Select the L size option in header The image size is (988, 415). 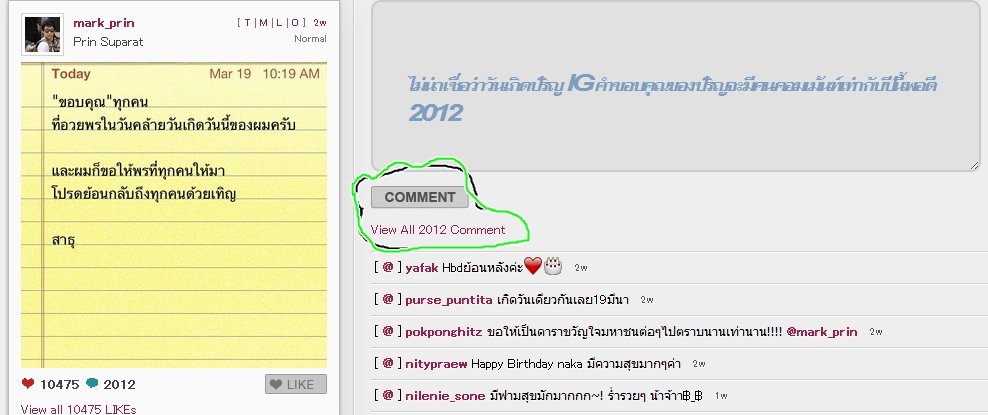[x=279, y=23]
